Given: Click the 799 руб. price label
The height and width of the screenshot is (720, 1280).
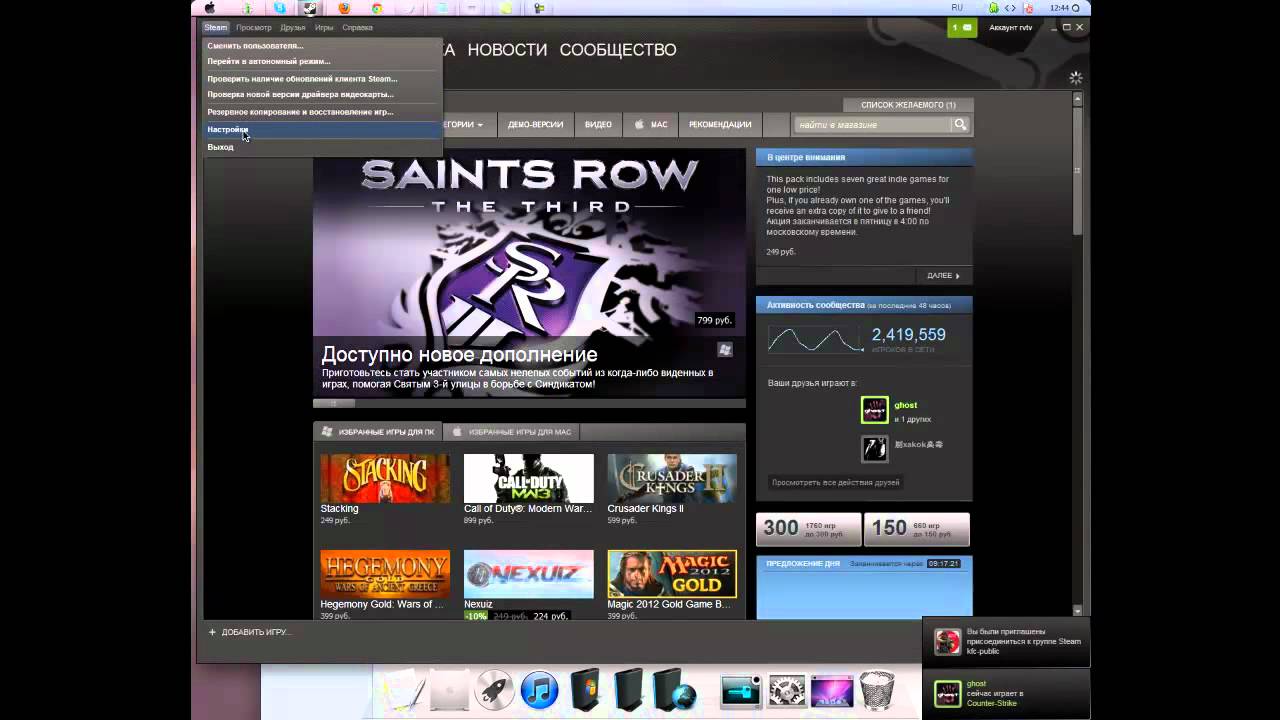Looking at the screenshot, I should pyautogui.click(x=714, y=320).
